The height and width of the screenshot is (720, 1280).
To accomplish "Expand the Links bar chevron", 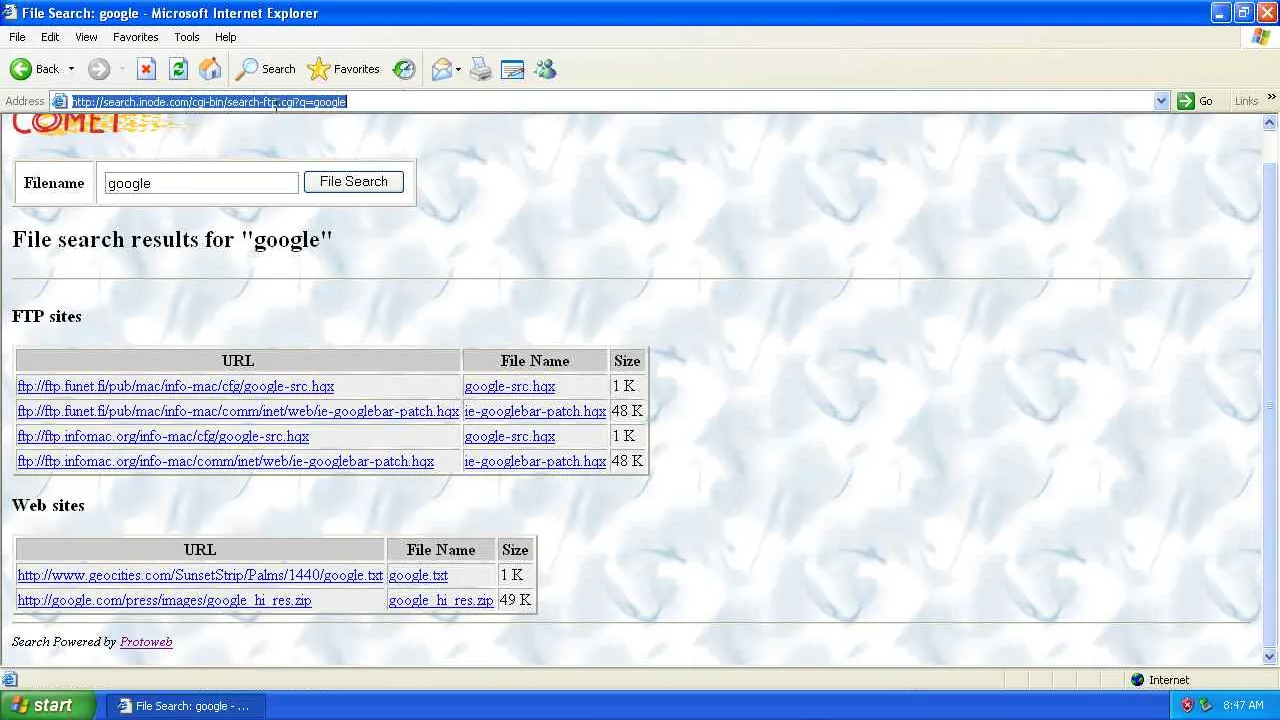I will tap(1271, 97).
